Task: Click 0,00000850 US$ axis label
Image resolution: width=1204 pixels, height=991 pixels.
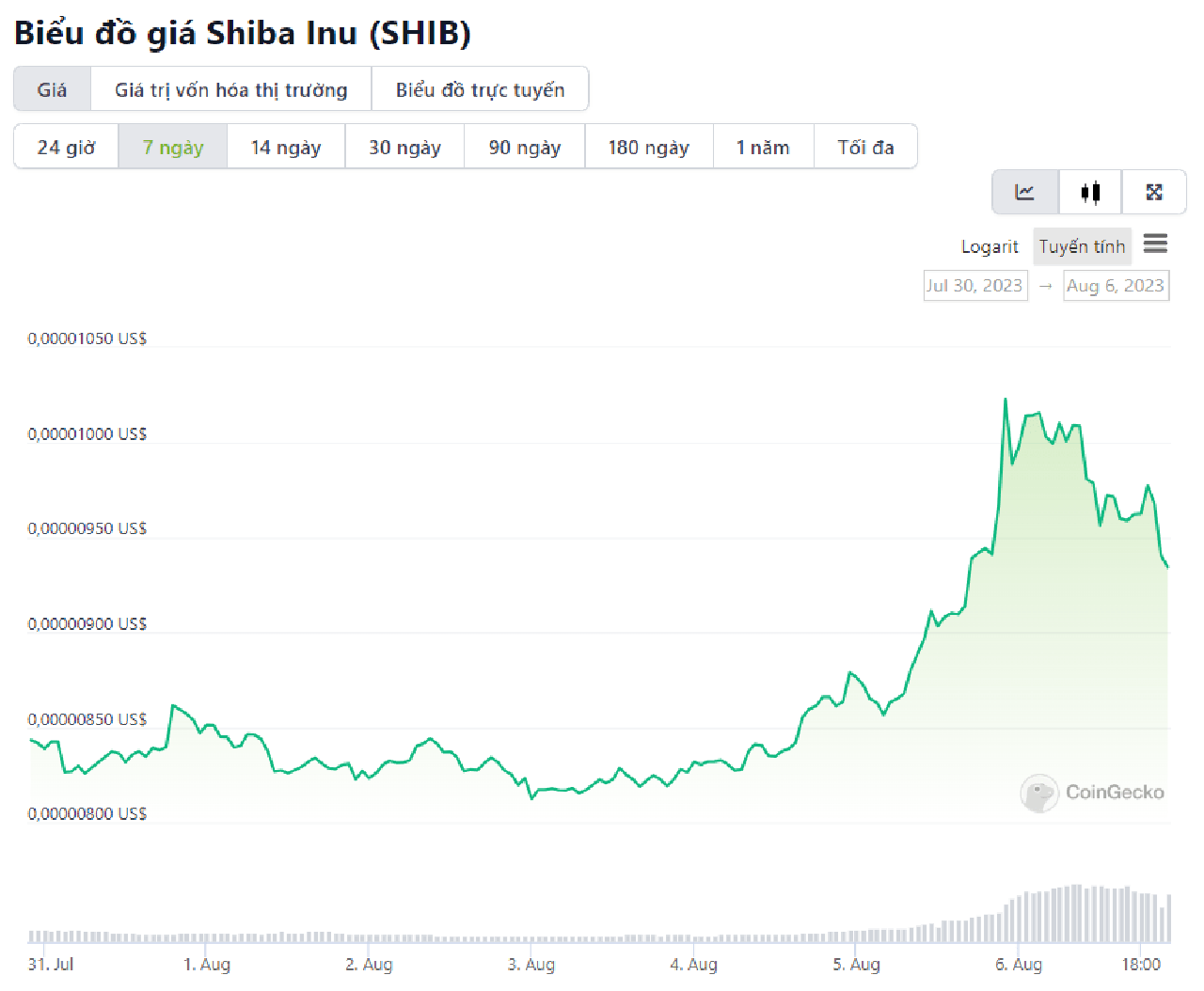Action: [87, 719]
